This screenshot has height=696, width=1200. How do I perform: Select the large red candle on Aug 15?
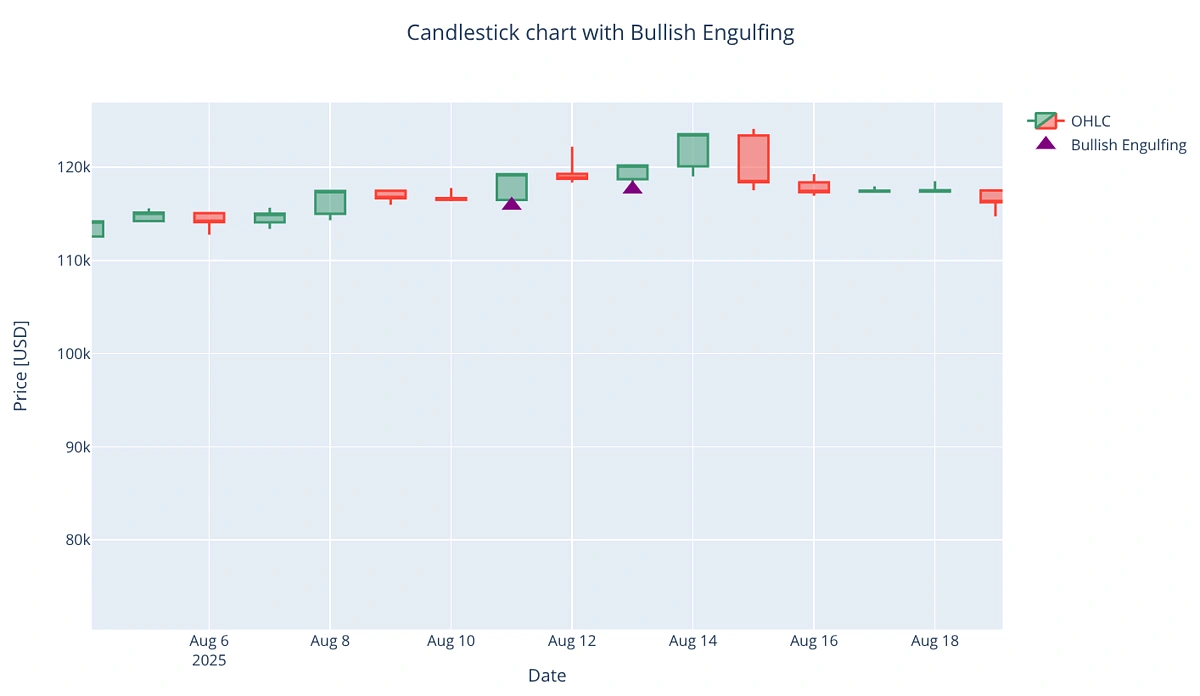(753, 158)
